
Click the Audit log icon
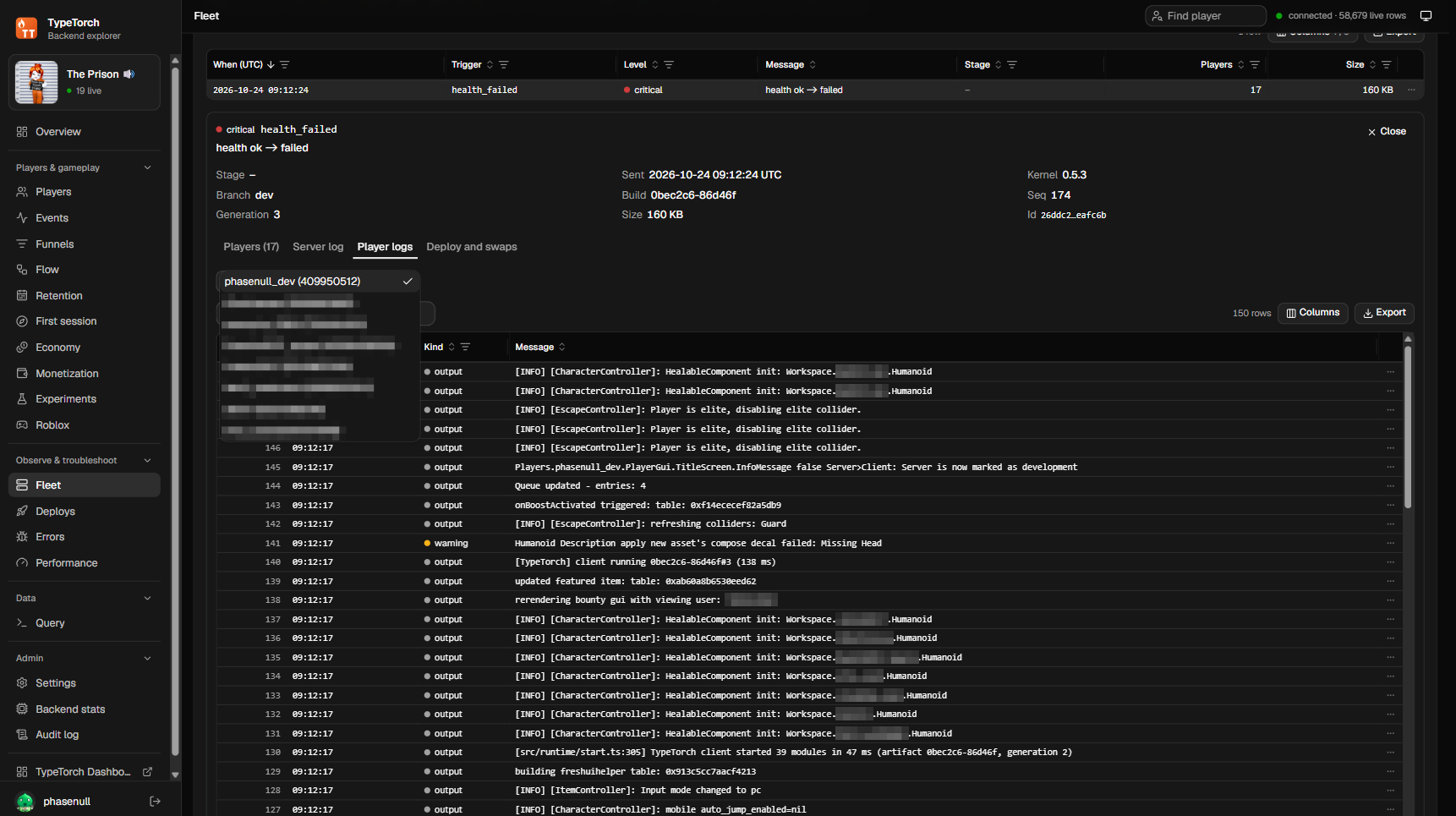click(22, 735)
